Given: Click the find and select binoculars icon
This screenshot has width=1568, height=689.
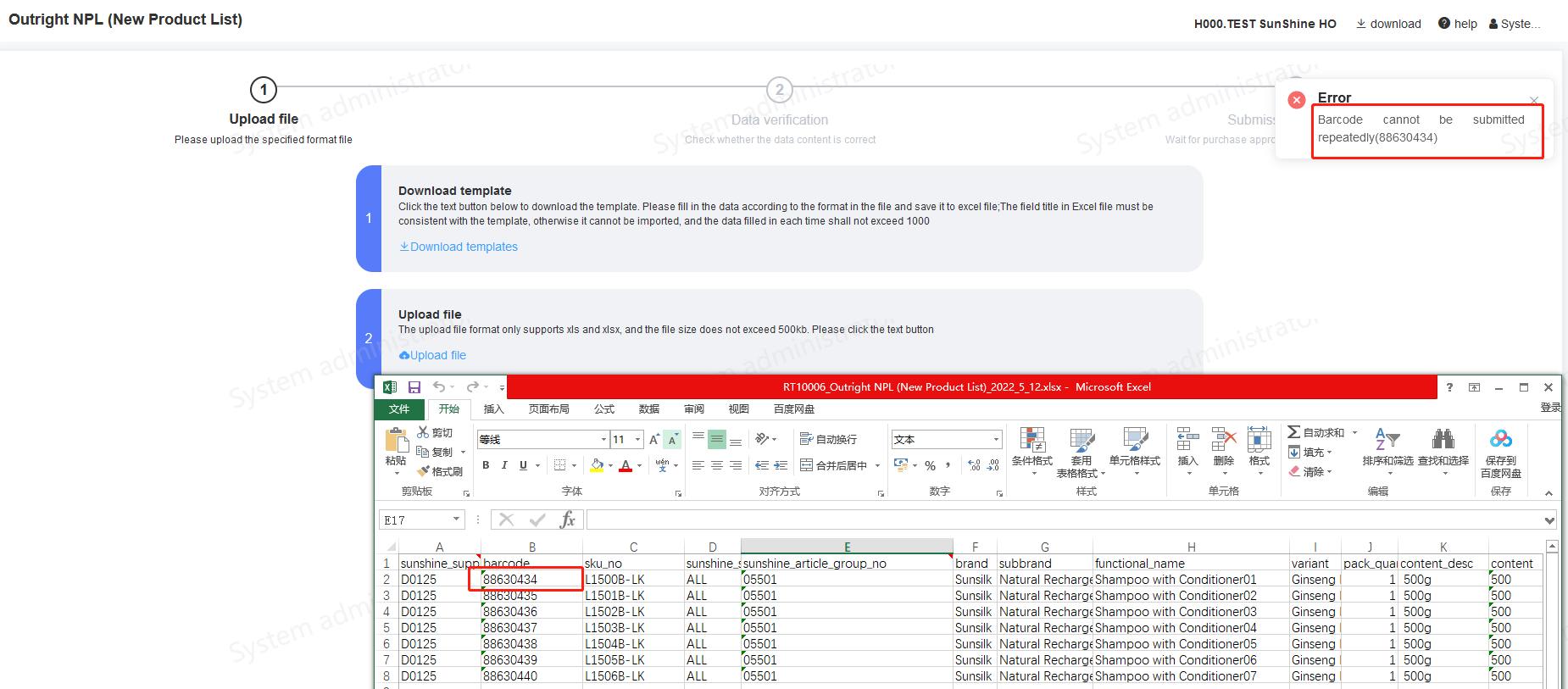Looking at the screenshot, I should (x=1443, y=439).
